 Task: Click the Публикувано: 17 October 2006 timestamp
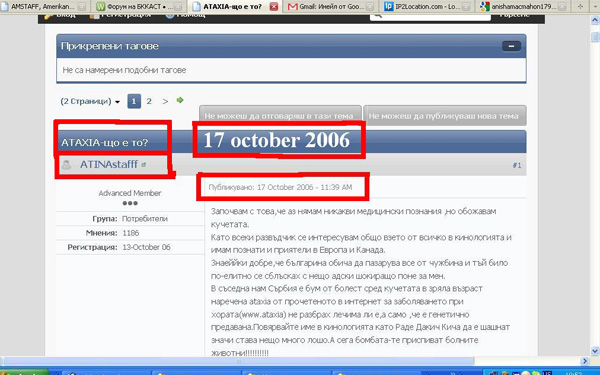[280, 187]
